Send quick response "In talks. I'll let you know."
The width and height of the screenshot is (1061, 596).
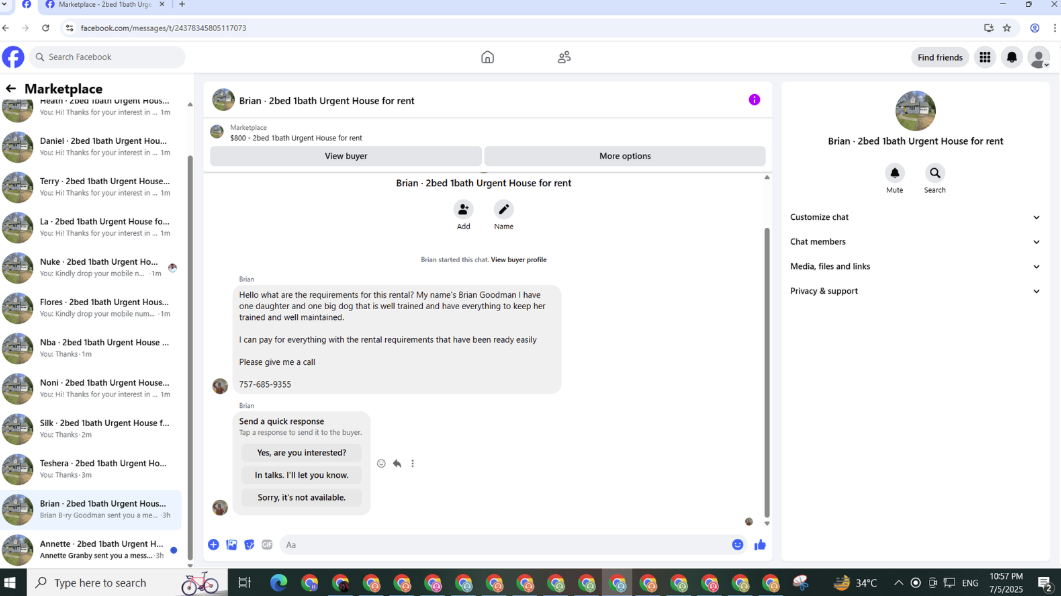coord(301,475)
